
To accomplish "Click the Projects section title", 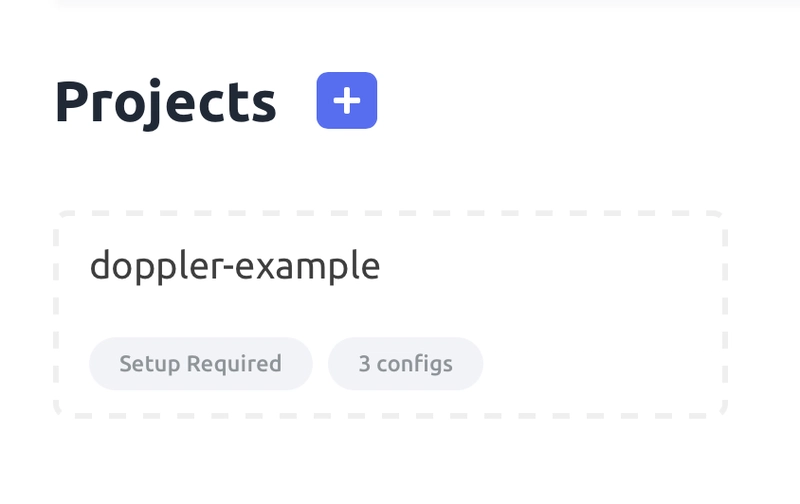I will coord(166,103).
